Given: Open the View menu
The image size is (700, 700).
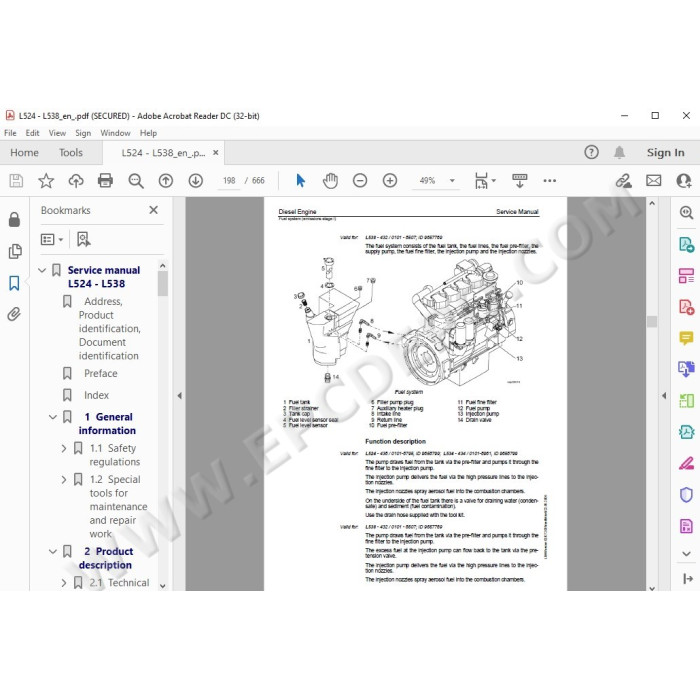Looking at the screenshot, I should 57,133.
